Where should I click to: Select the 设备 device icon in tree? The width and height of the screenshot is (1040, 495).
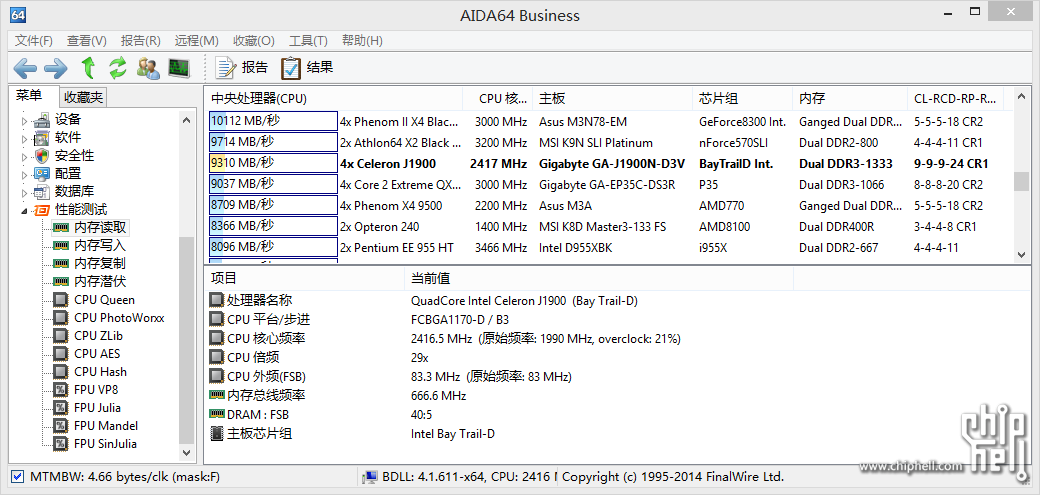tap(42, 120)
